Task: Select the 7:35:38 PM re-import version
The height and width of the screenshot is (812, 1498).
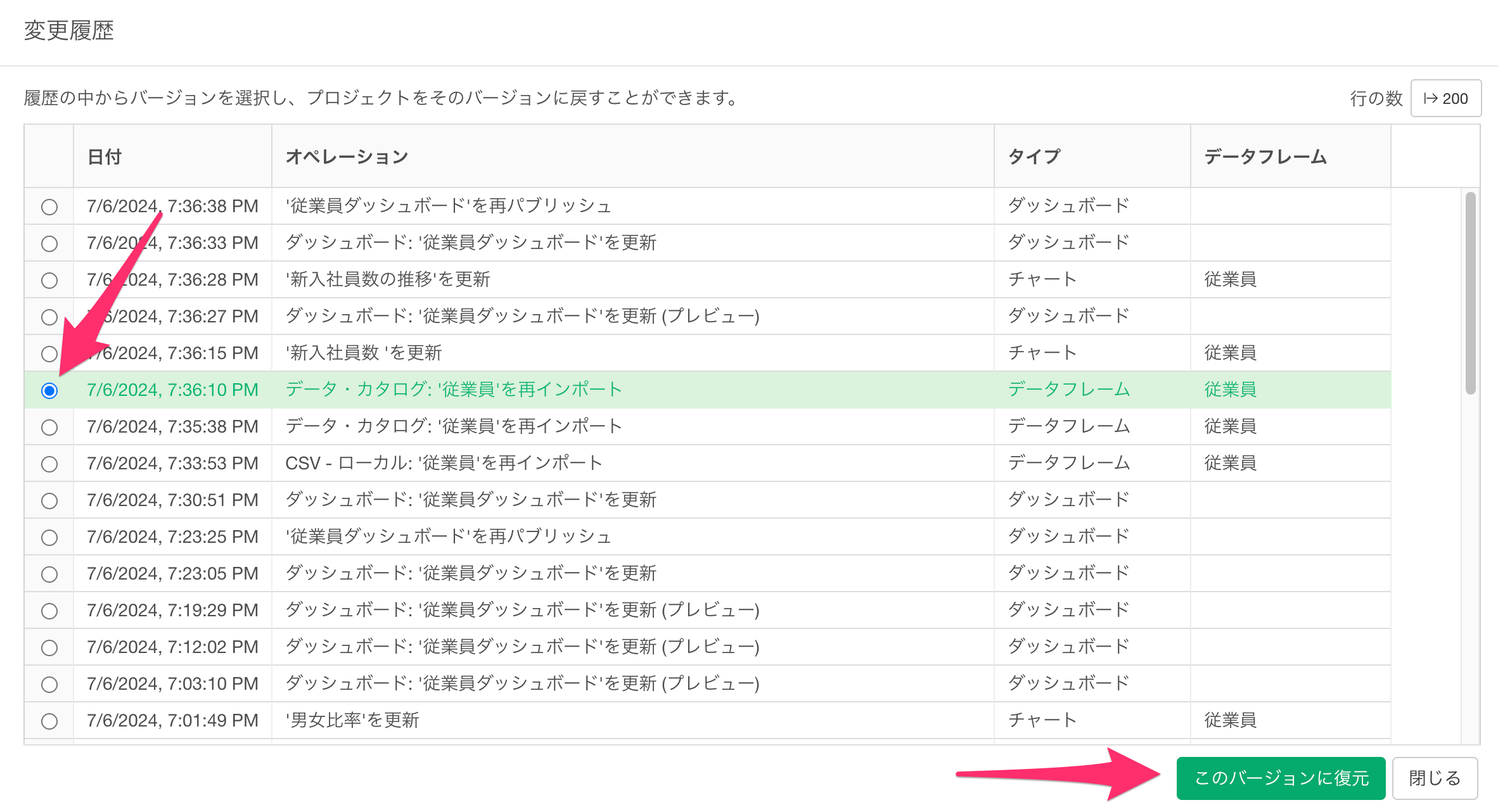Action: 49,428
